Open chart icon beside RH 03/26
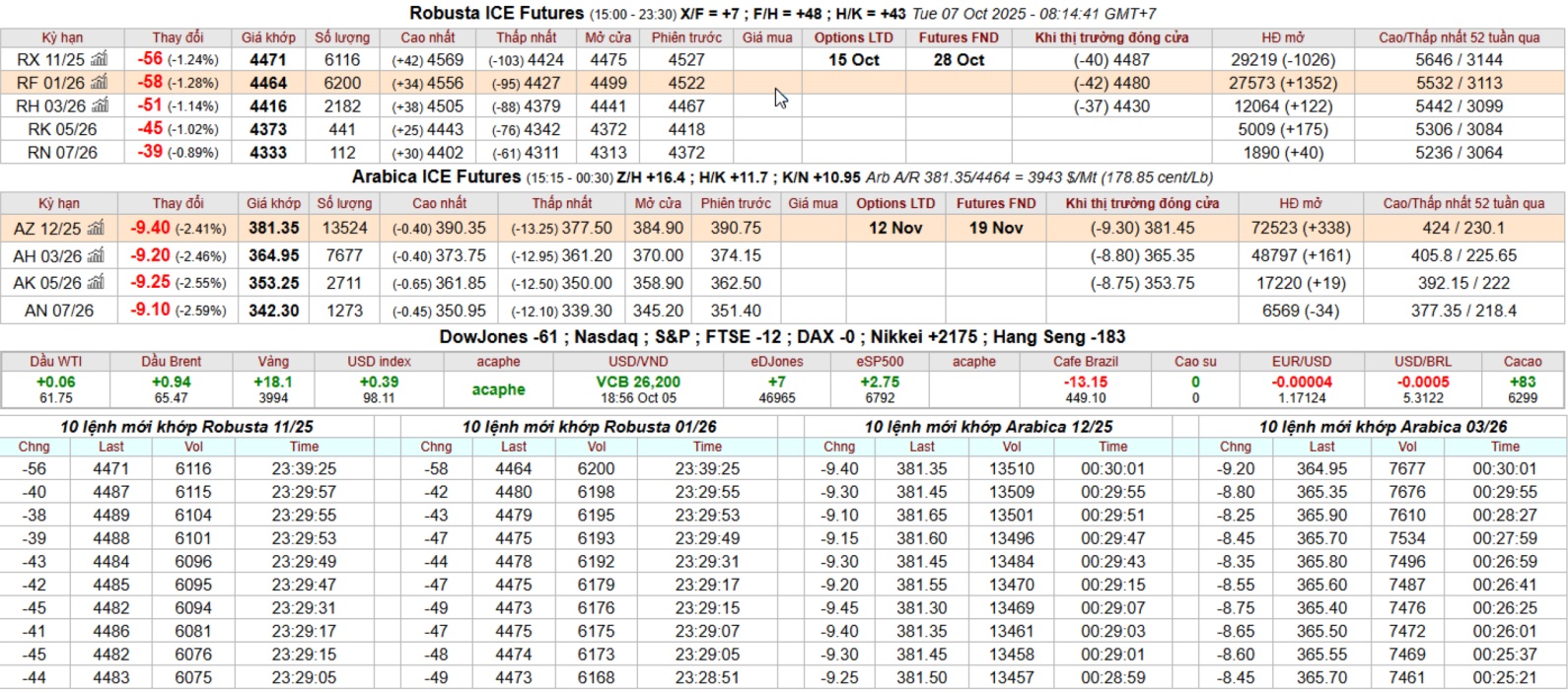Screen dimensions: 1568x693 click(100, 105)
